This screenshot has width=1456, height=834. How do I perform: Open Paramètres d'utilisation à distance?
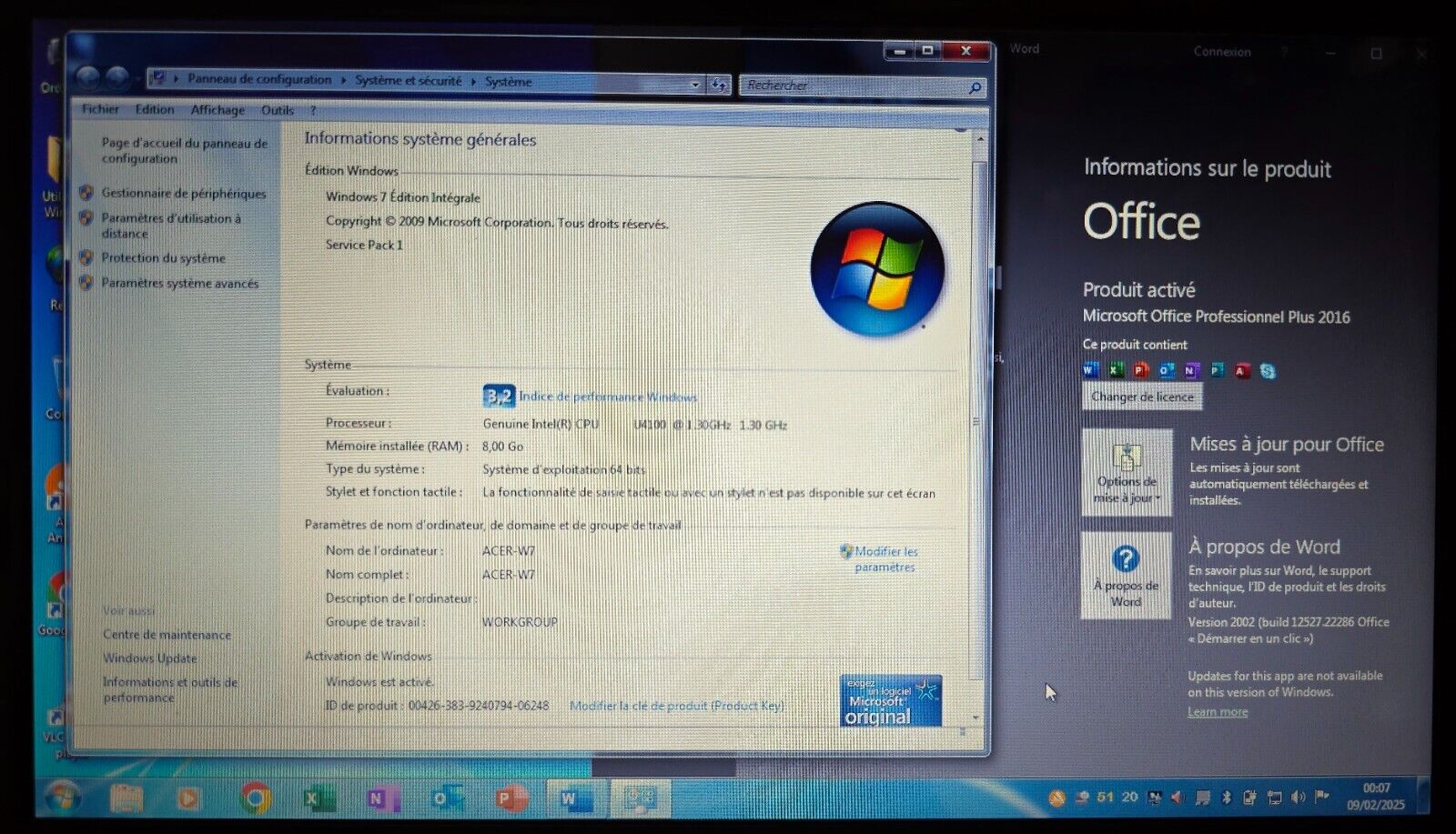[x=171, y=226]
